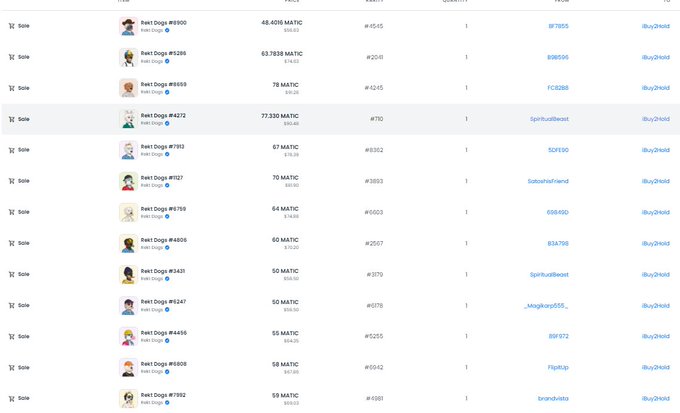The height and width of the screenshot is (413, 680).
Task: Click the cart icon in Rekt Dogs #4272 row
Action: [x=11, y=119]
